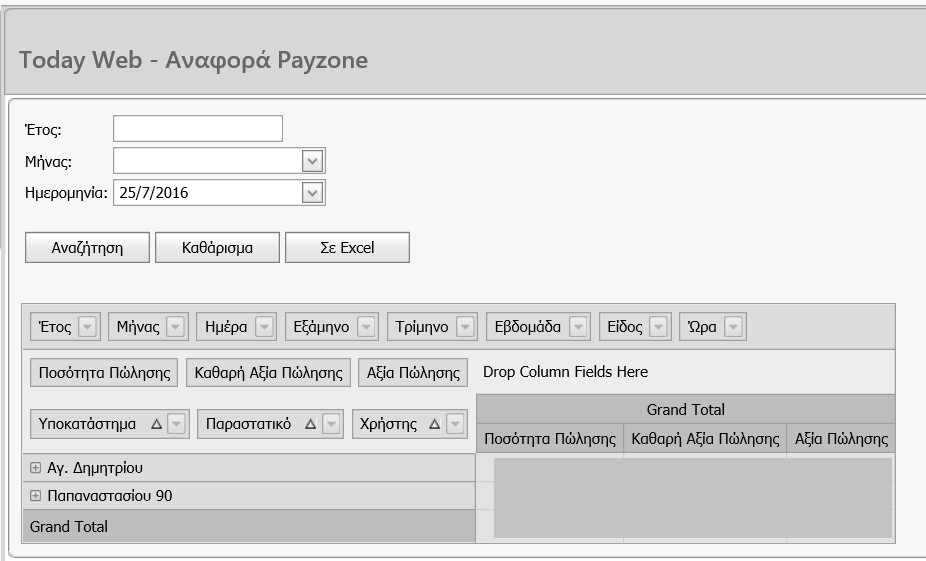Toggle sort order on Υποκατάστημα field

coord(155,425)
